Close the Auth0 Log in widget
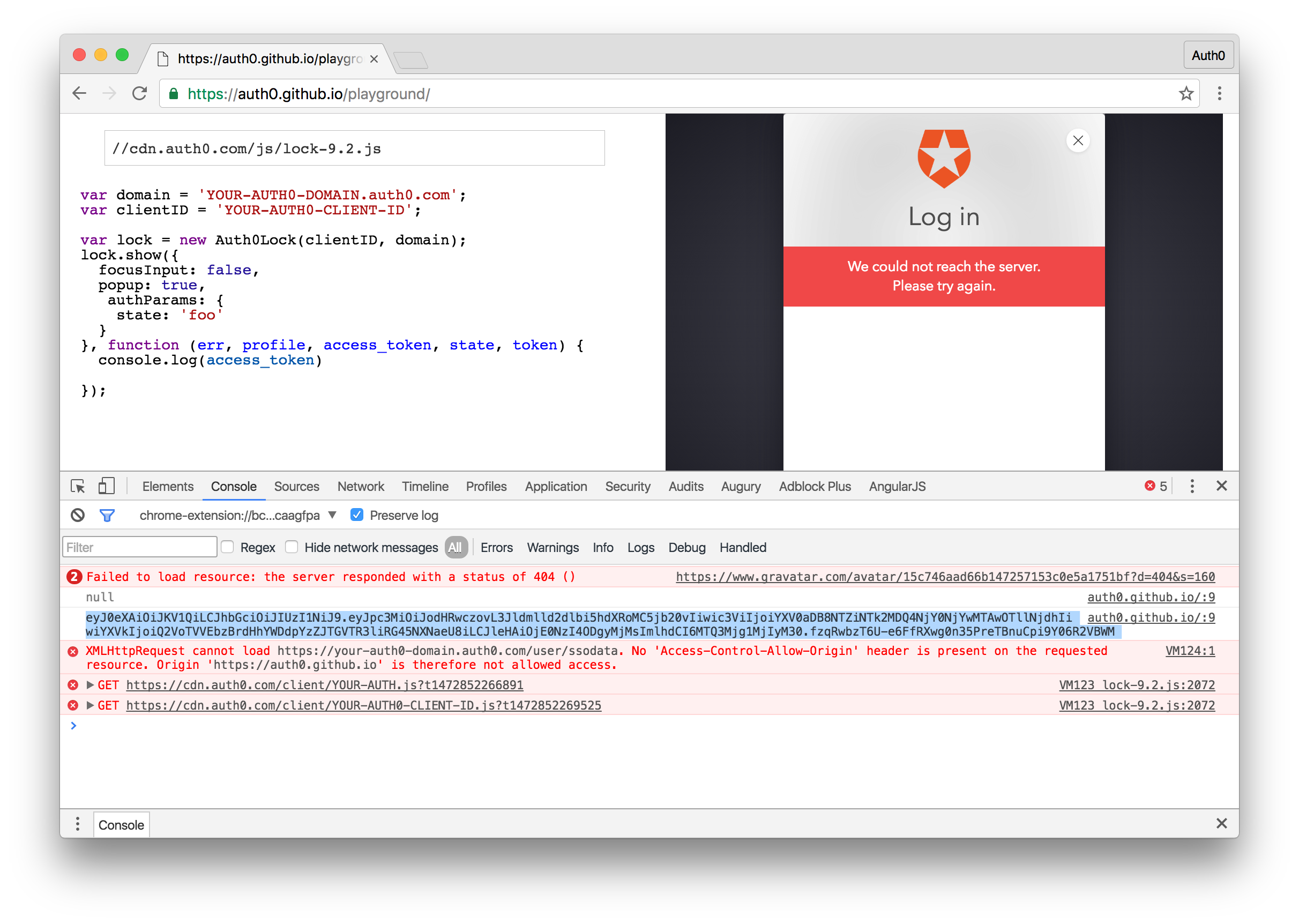 tap(1078, 140)
